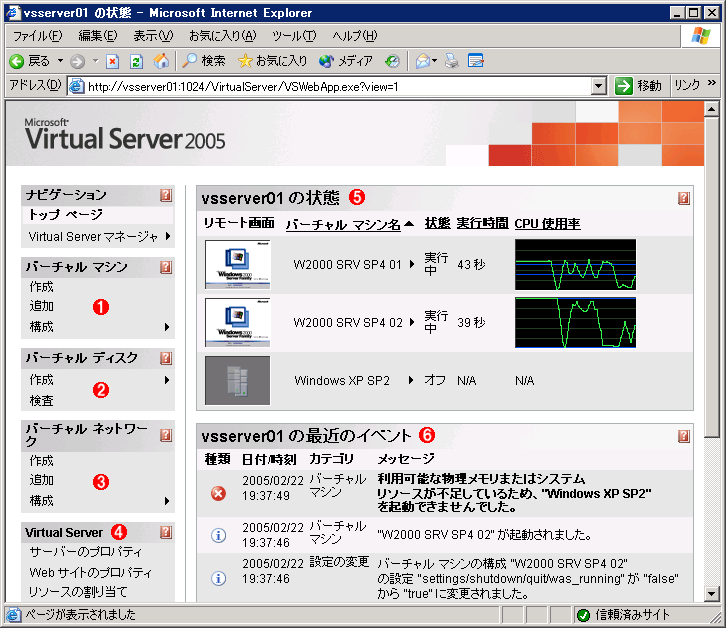Open W2000 SRV SP4 01 remote screen thumbnail
The height and width of the screenshot is (628, 726).
[x=238, y=264]
